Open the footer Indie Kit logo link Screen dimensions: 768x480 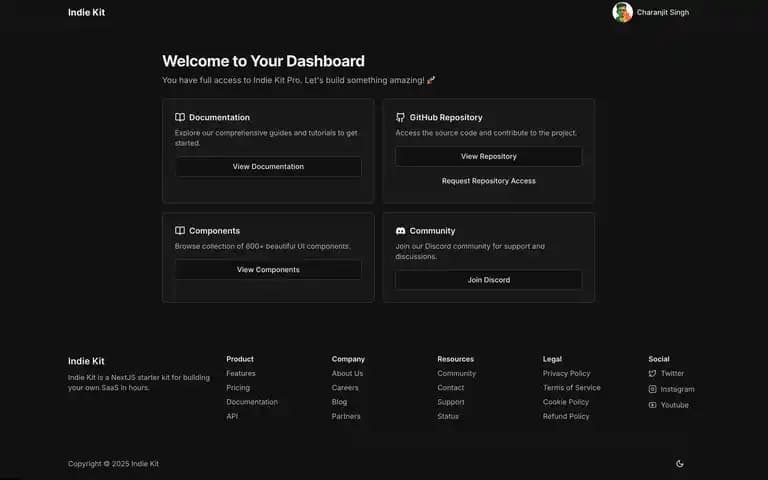[x=86, y=361]
